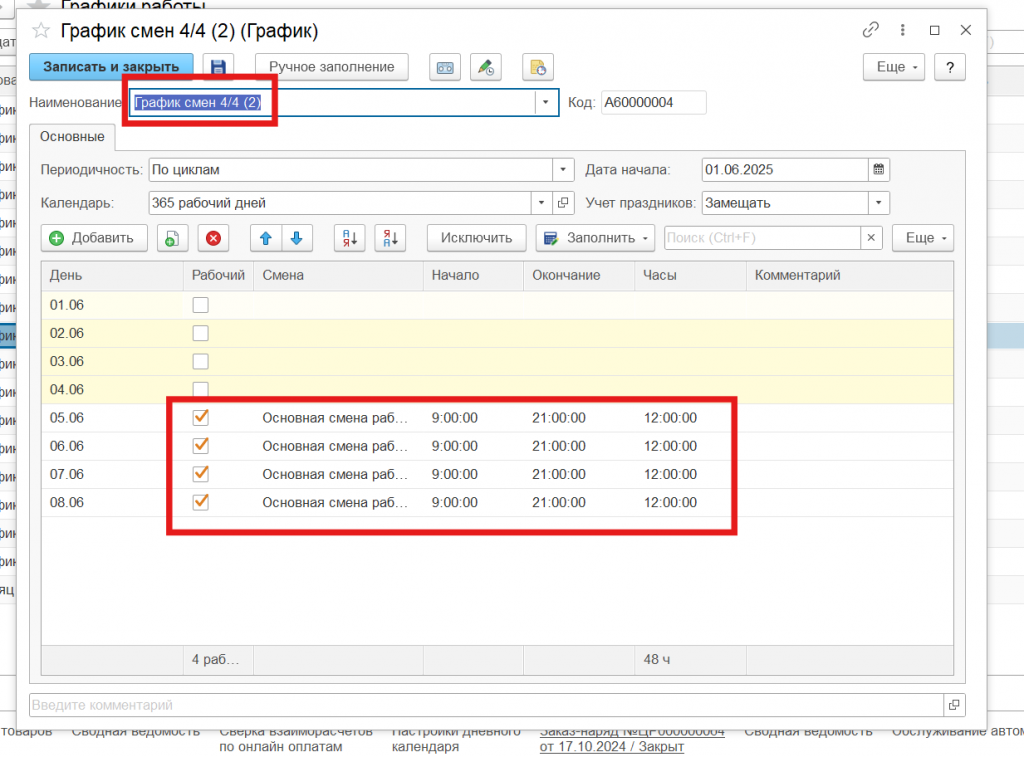Sort rows ascending with the A-Я icon
The height and width of the screenshot is (757, 1024).
pos(349,238)
